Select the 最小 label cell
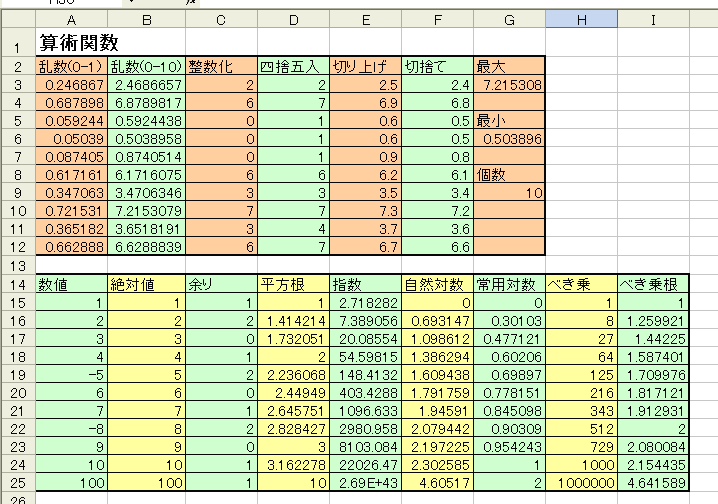Image resolution: width=718 pixels, height=504 pixels. pyautogui.click(x=509, y=121)
